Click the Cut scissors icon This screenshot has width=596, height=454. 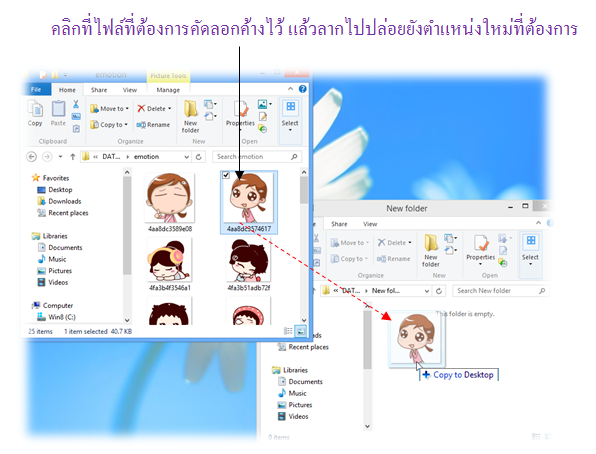tap(76, 104)
